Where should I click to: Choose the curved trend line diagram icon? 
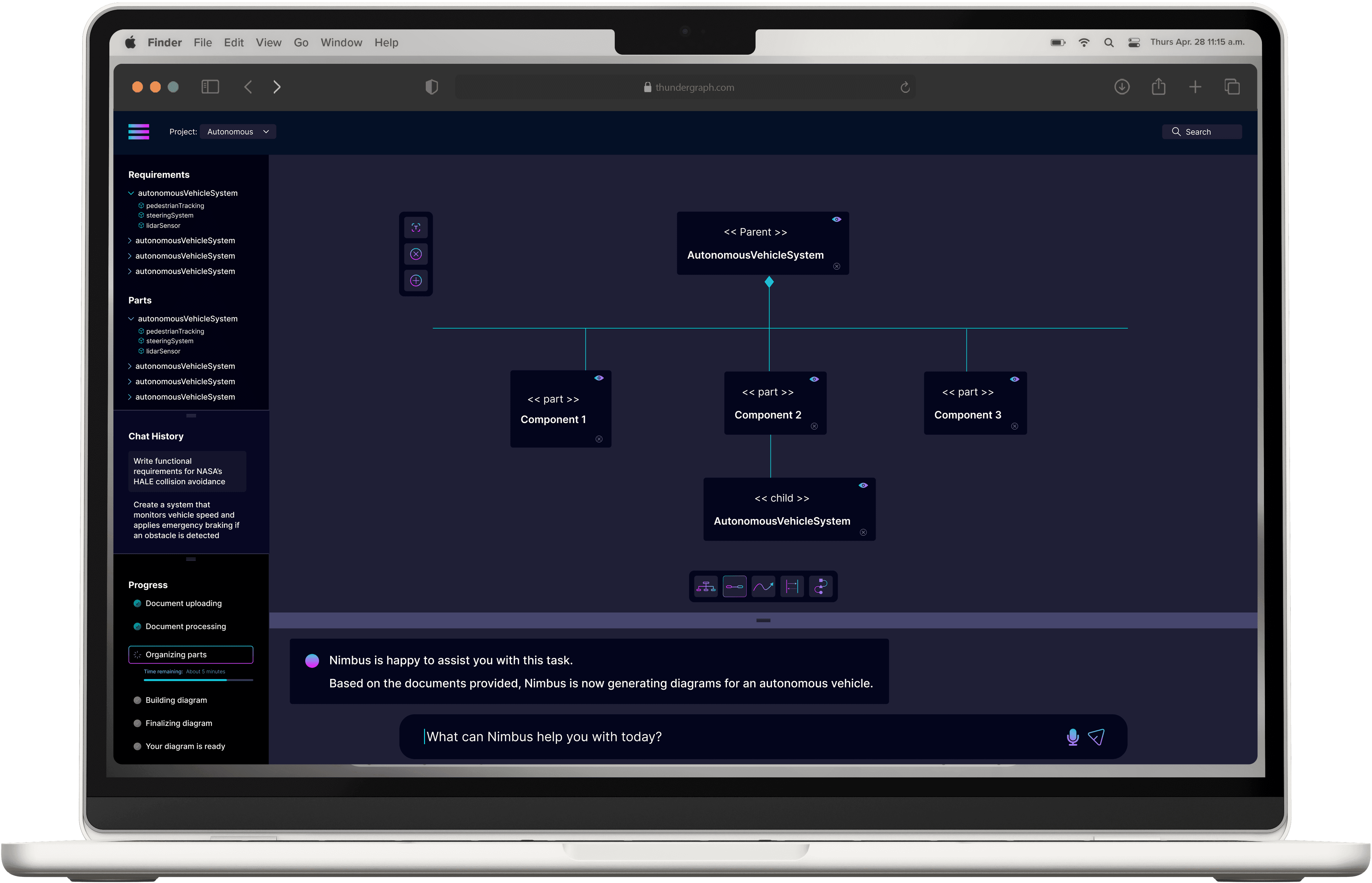coord(763,587)
